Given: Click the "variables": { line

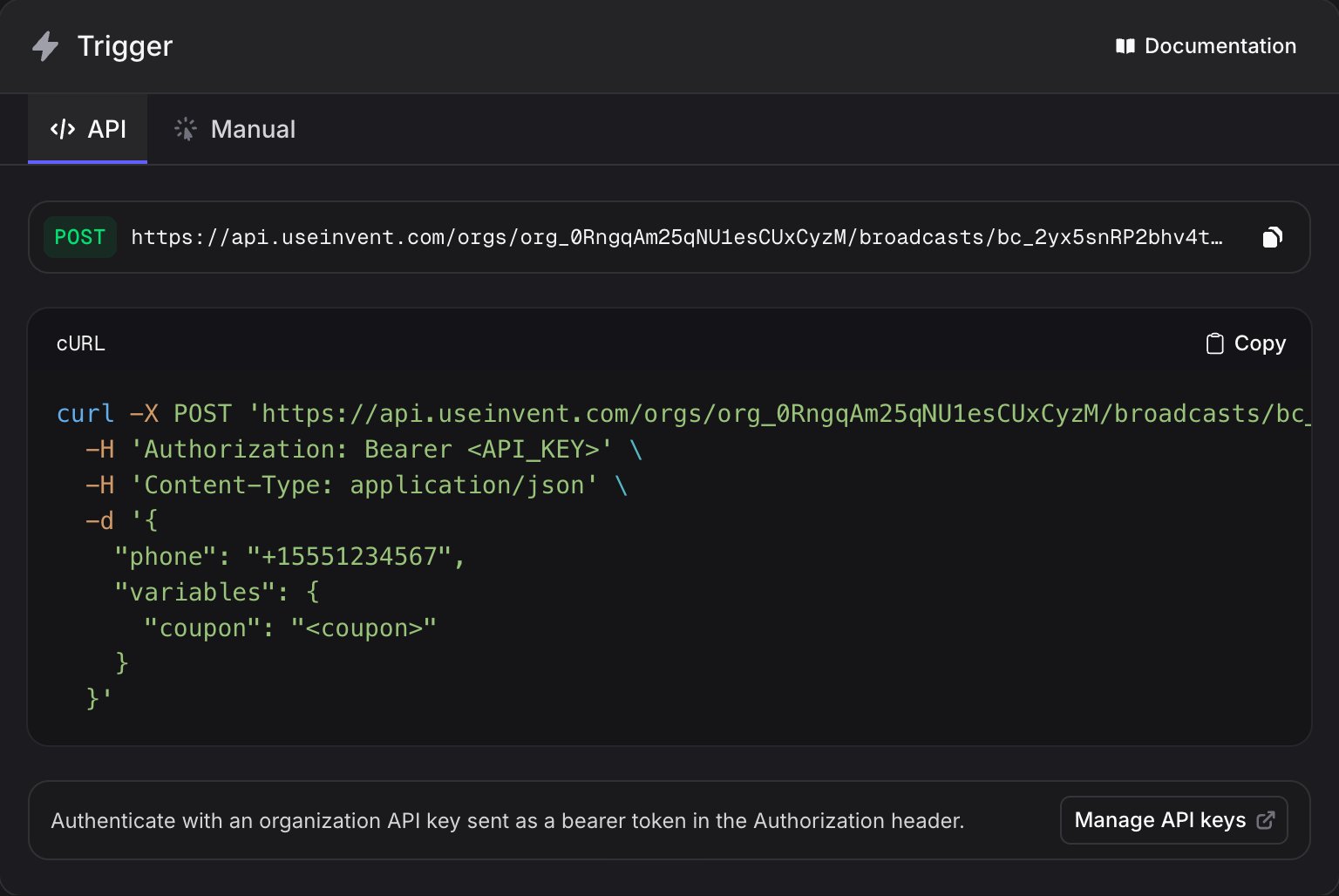Looking at the screenshot, I should pyautogui.click(x=217, y=592).
